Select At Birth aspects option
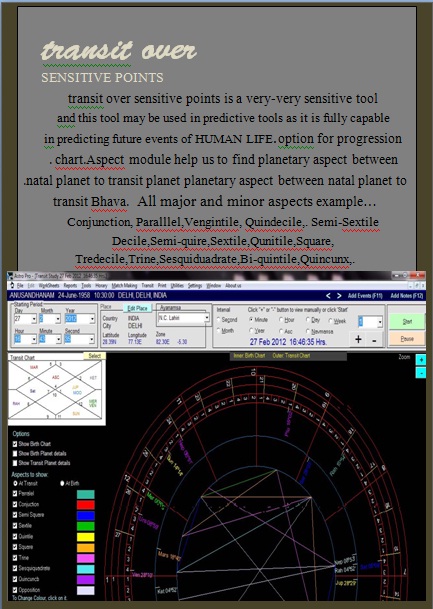433x609 pixels. [x=62, y=484]
